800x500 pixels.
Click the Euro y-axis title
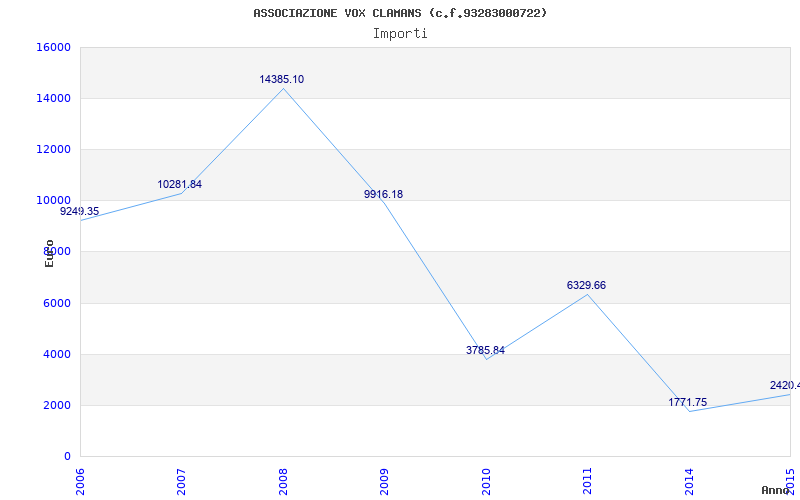coord(49,253)
